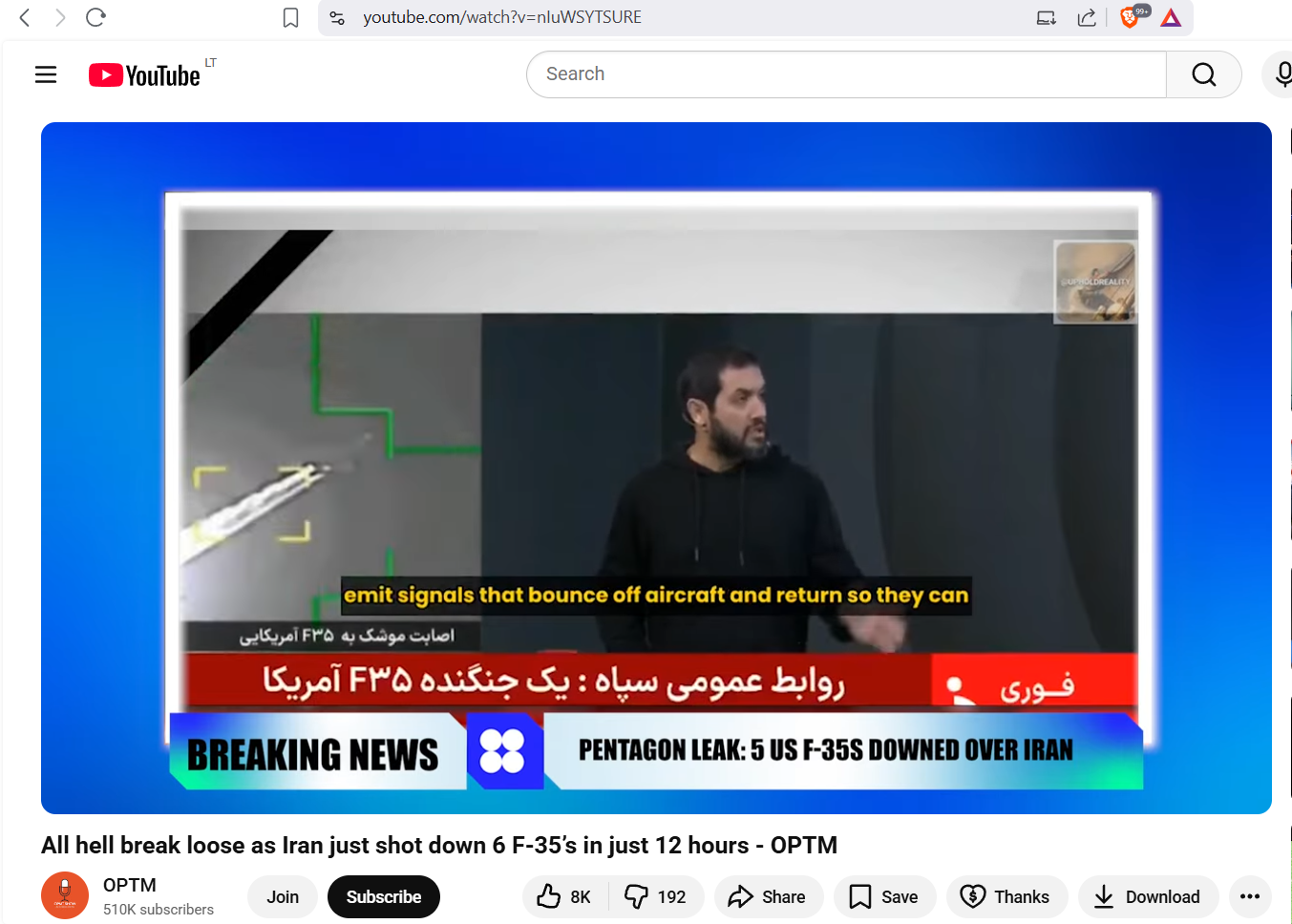Screen dimensions: 1292x924
Task: Open YouTube guide hamburger menu
Action: click(x=46, y=74)
